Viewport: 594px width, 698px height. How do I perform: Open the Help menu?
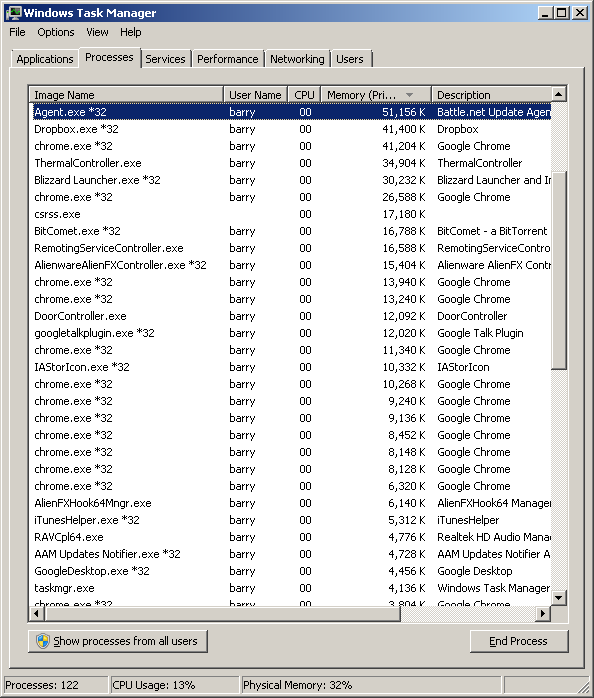pos(130,32)
